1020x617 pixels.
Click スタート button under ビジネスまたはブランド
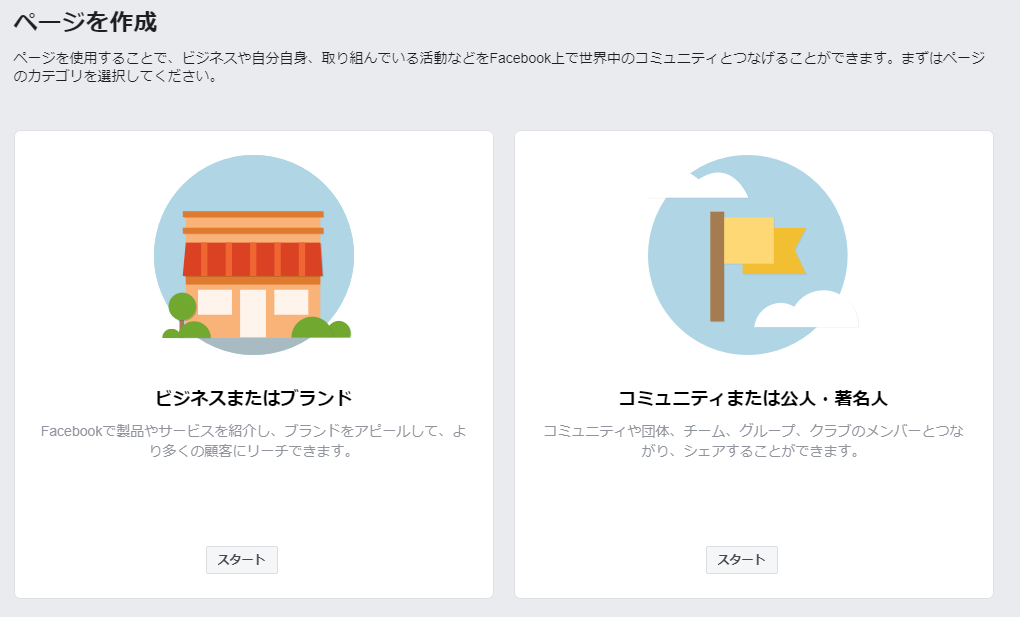(242, 560)
